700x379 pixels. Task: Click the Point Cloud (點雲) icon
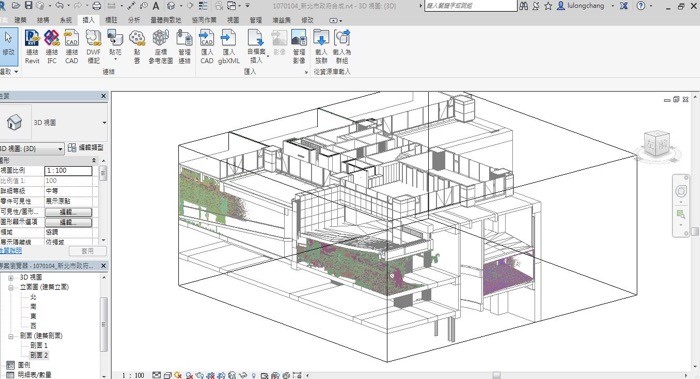click(137, 38)
